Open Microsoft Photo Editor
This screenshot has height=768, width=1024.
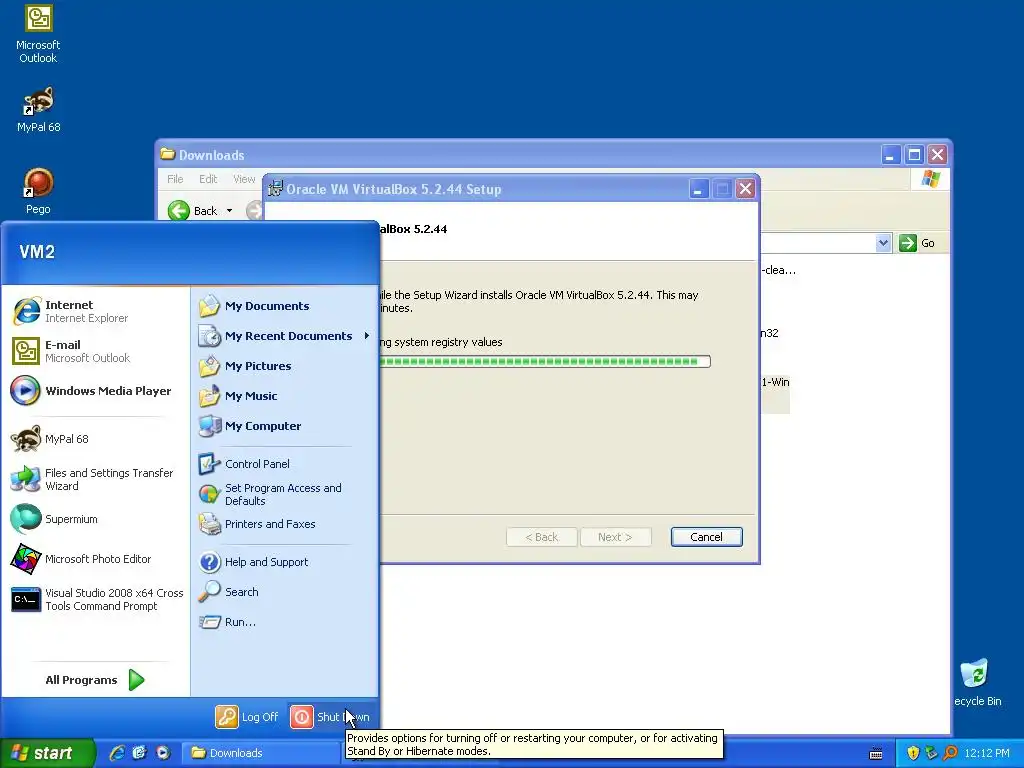tap(95, 559)
